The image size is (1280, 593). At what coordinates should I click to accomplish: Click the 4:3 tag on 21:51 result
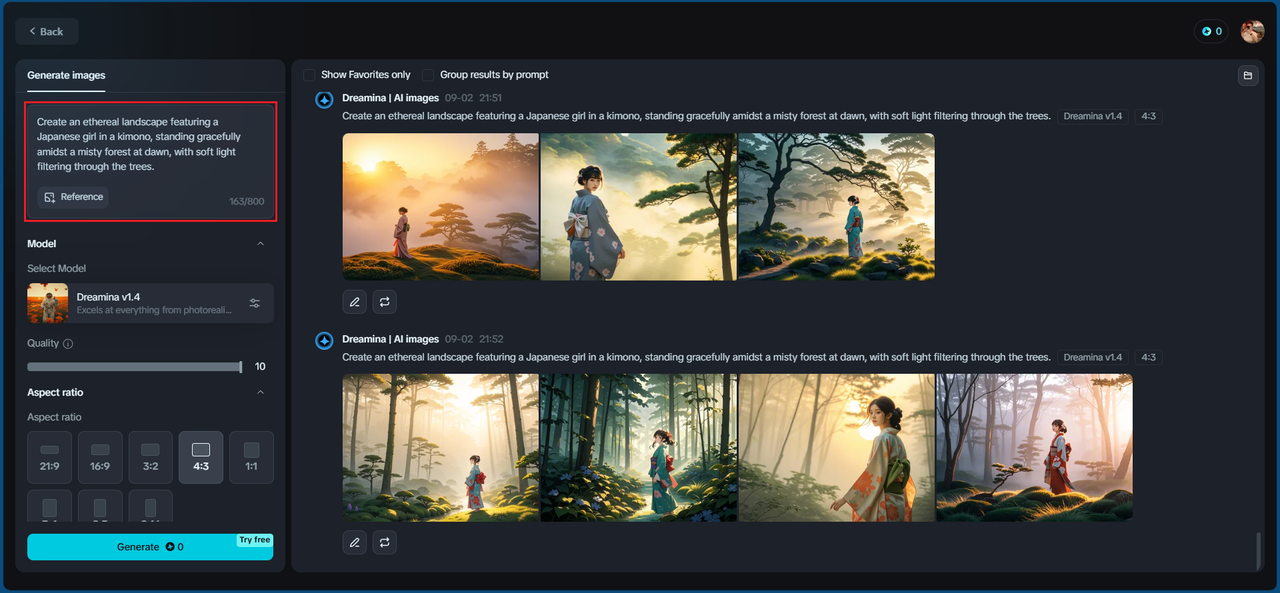point(1148,116)
